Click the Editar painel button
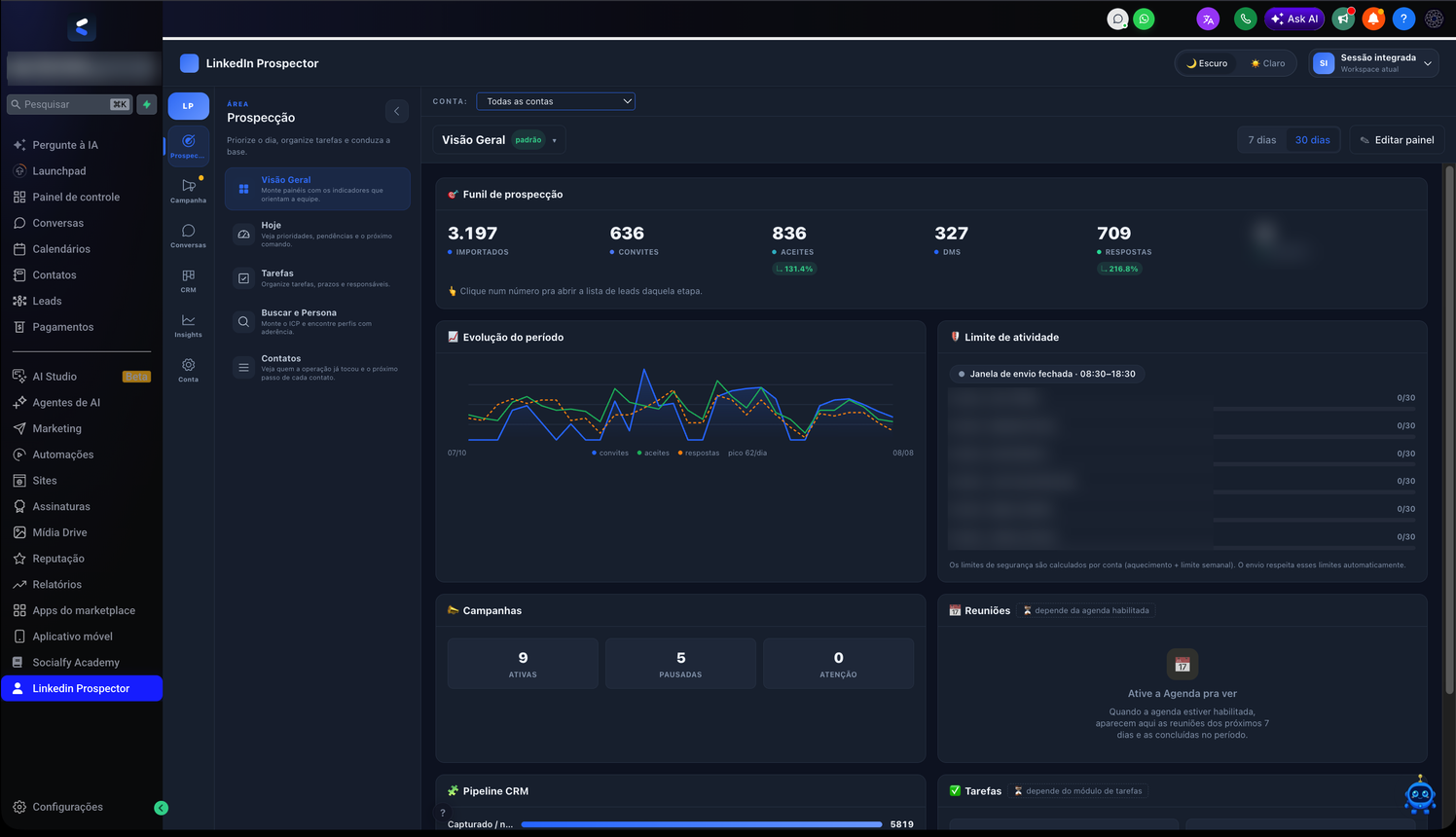The image size is (1456, 837). [x=1397, y=140]
